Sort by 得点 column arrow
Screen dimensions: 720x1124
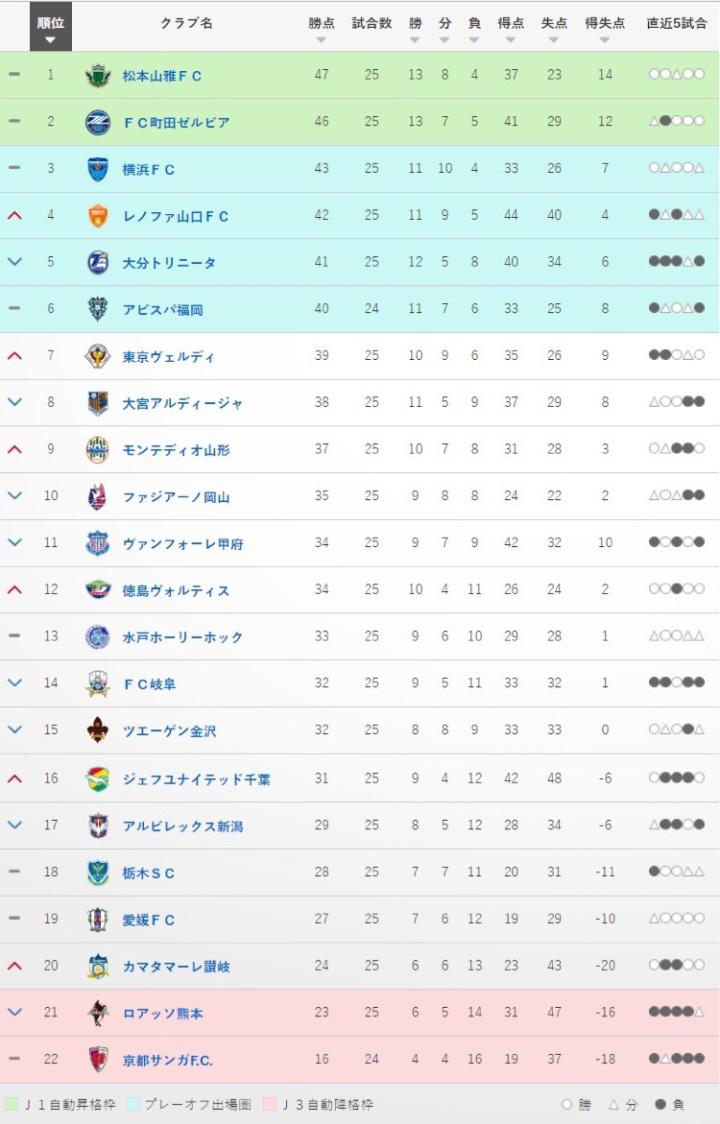point(510,40)
